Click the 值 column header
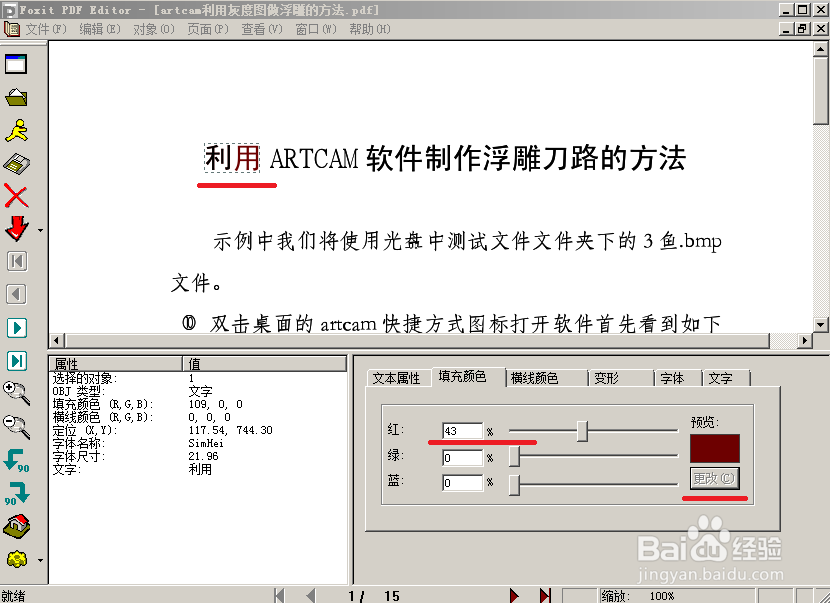This screenshot has height=603, width=830. (265, 364)
